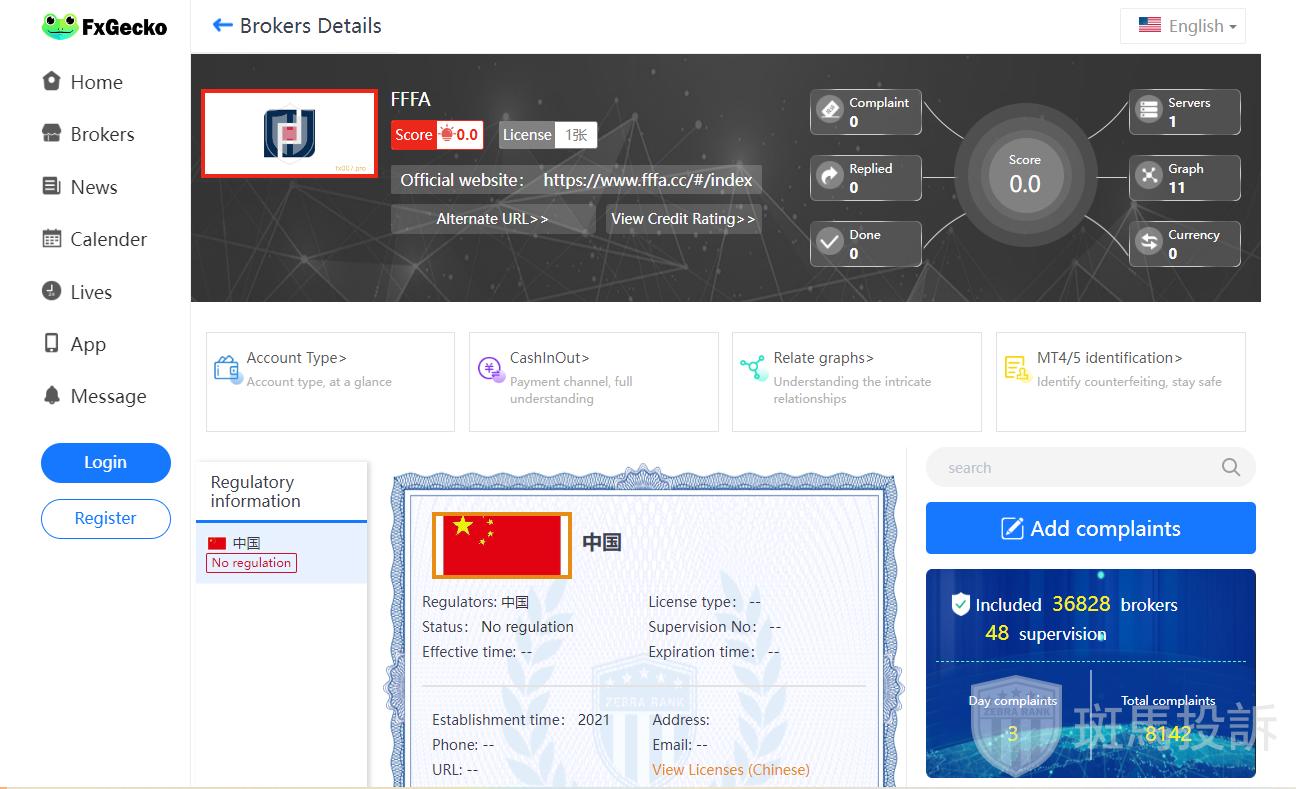Click the Replied arrow icon
The height and width of the screenshot is (789, 1296).
click(x=830, y=177)
